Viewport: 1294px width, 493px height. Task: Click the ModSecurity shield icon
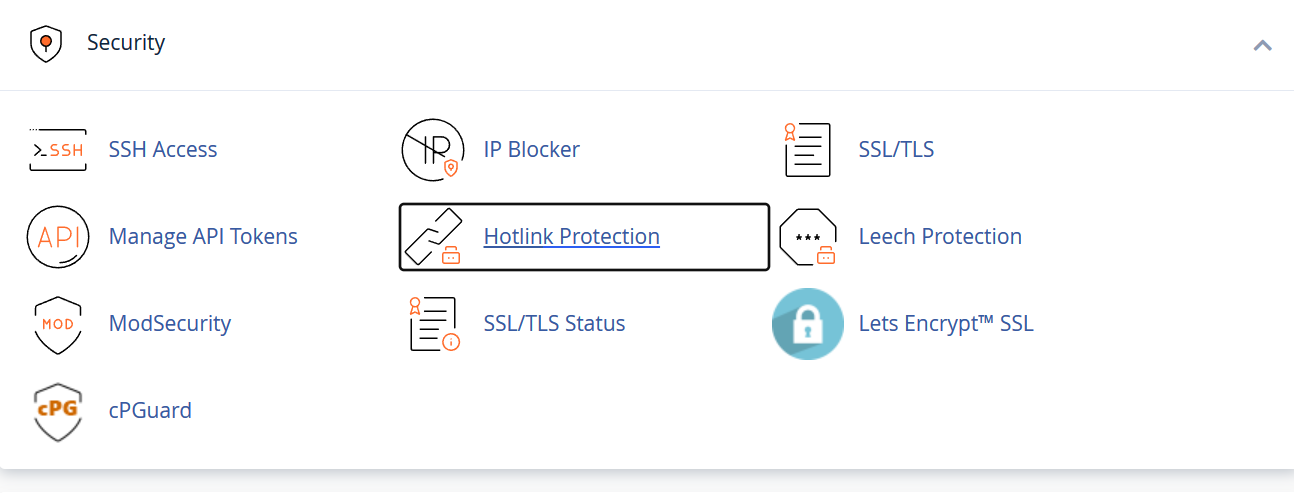(58, 324)
